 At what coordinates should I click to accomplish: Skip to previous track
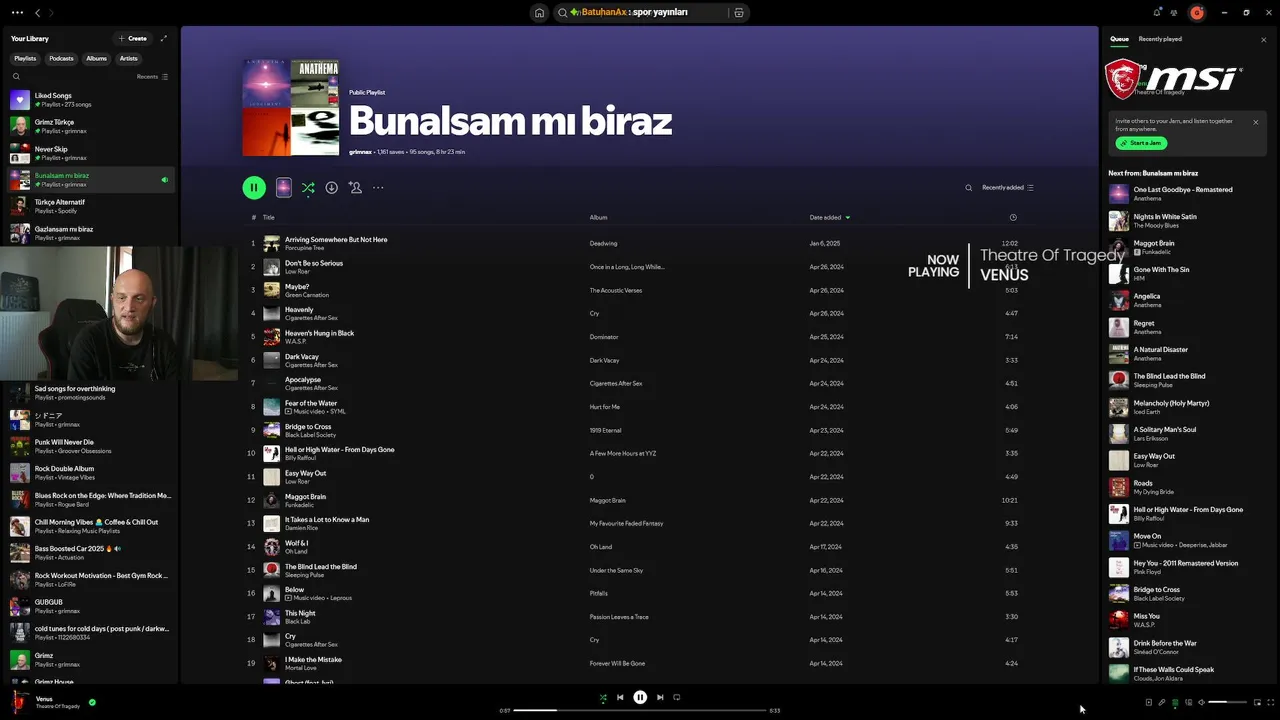(x=620, y=698)
